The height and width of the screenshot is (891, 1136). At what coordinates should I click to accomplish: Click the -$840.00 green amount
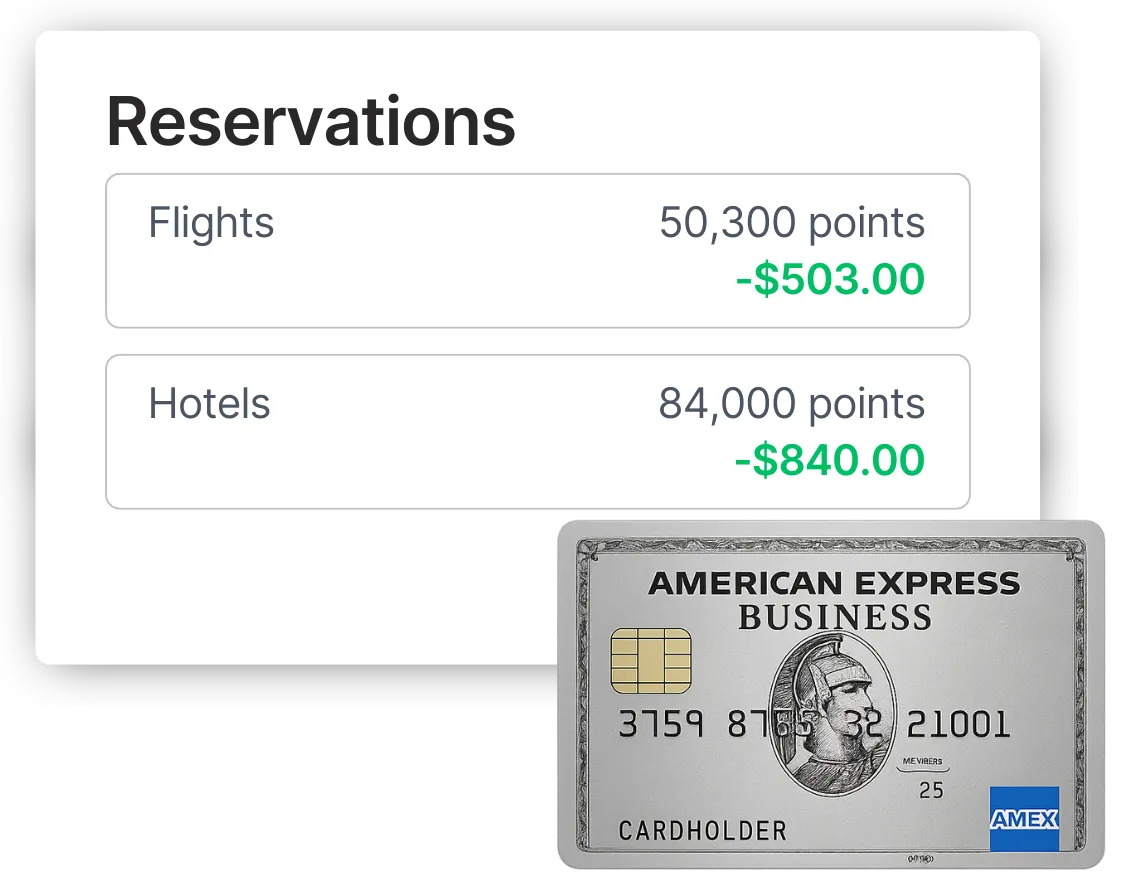pos(830,460)
